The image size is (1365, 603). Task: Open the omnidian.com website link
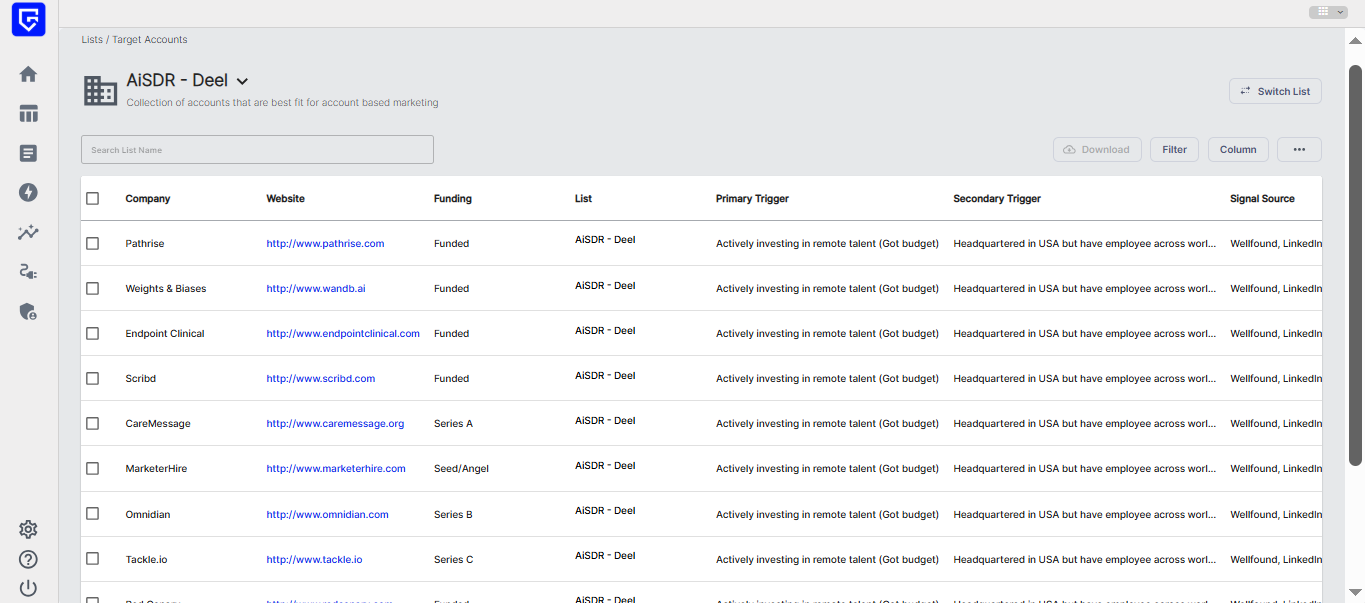coord(327,515)
